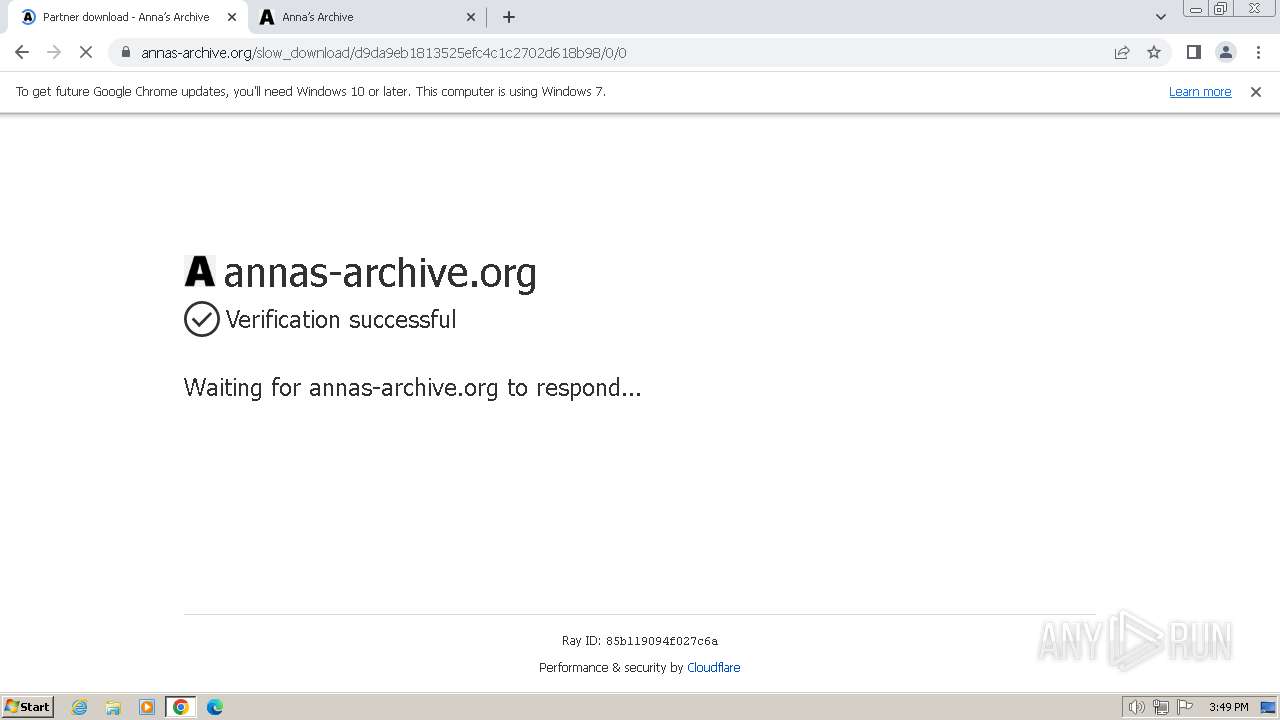Open File Explorer from the taskbar

[x=113, y=707]
